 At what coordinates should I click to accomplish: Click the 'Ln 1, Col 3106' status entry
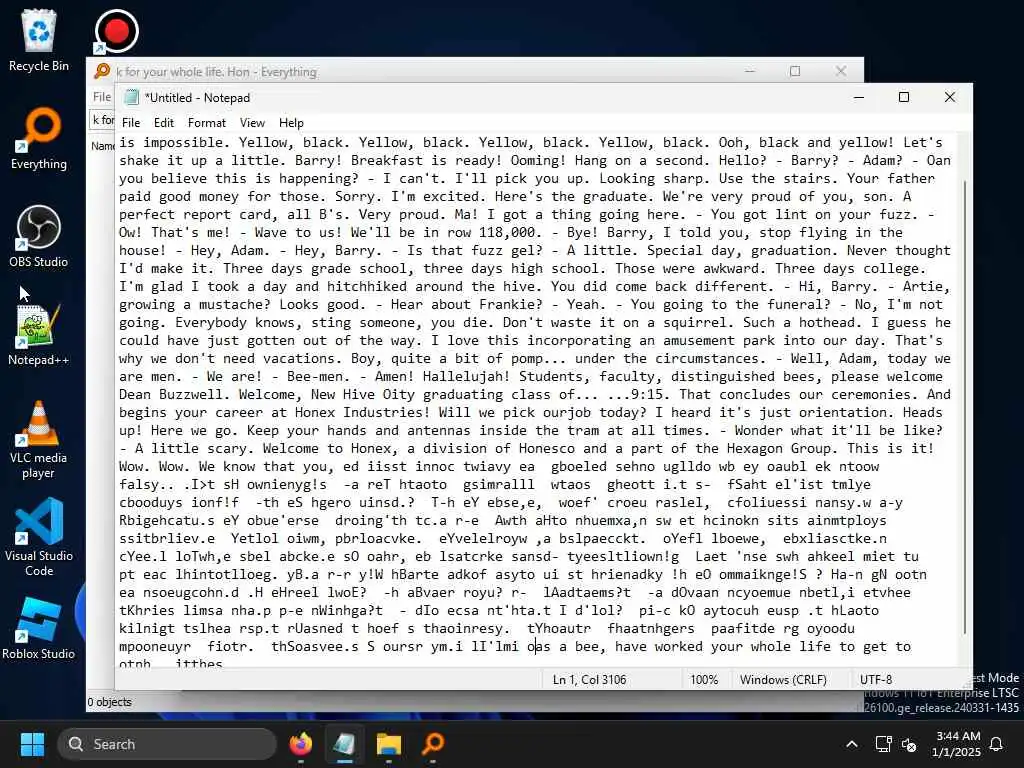(x=589, y=680)
